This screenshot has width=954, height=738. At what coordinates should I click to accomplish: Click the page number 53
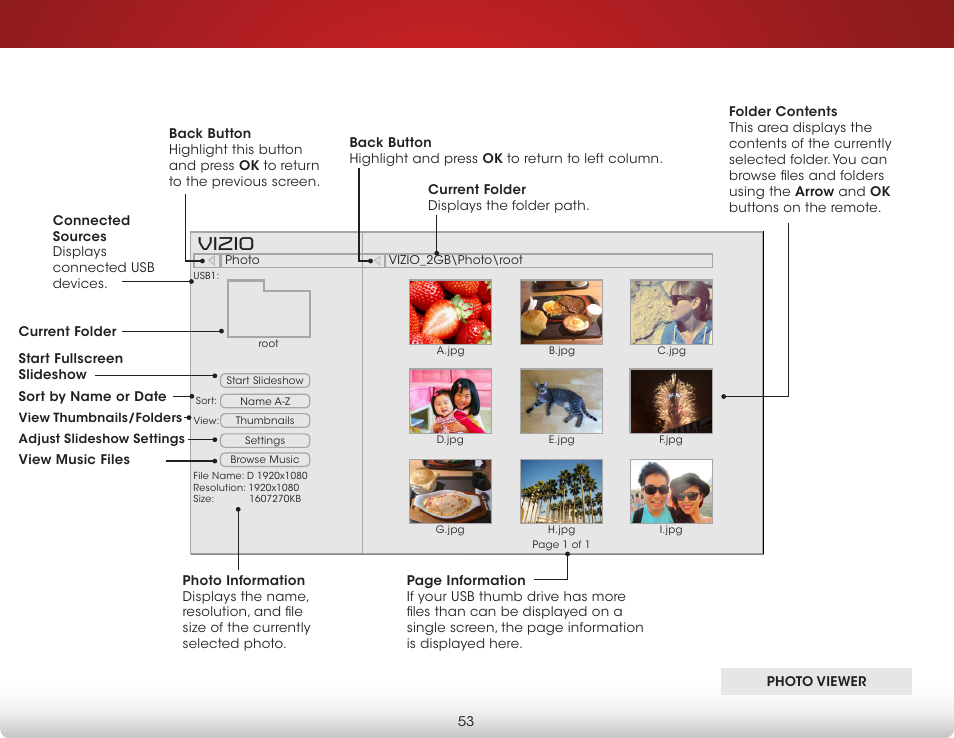tap(465, 722)
